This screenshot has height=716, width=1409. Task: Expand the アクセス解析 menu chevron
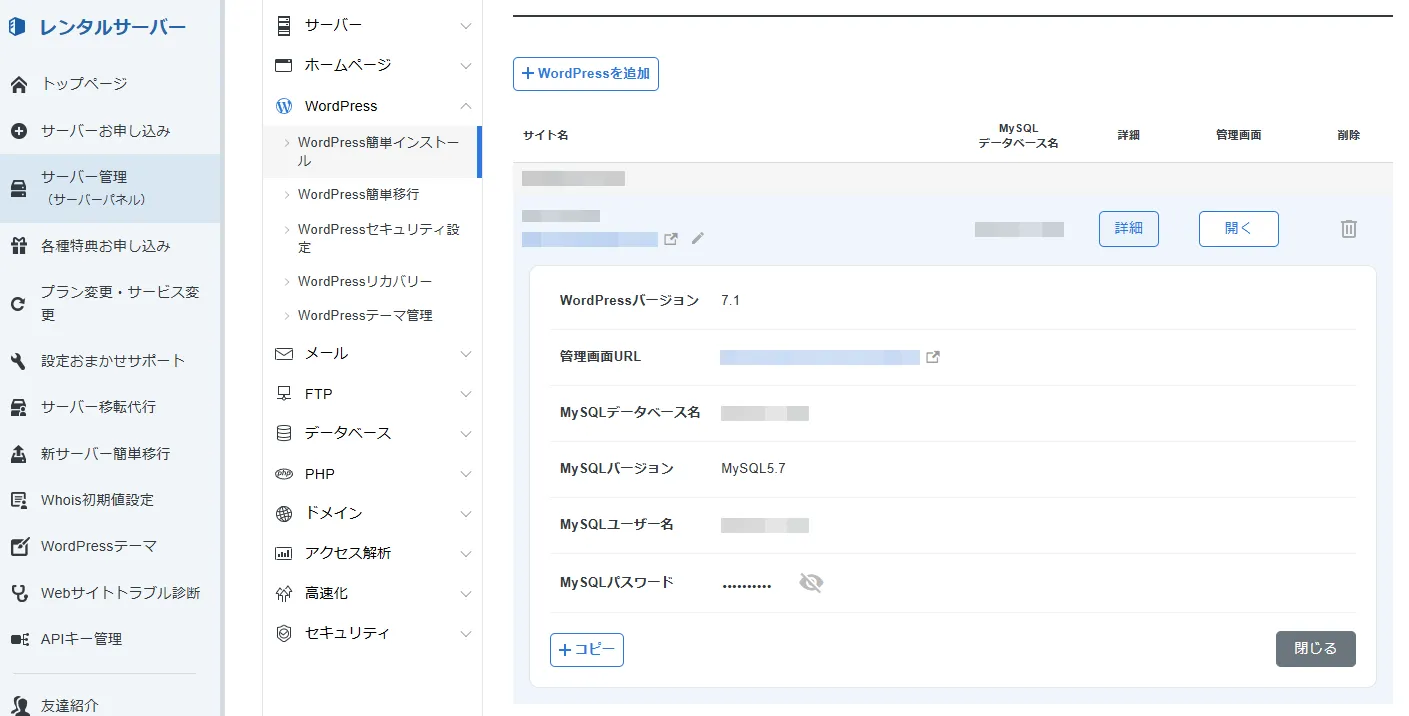466,553
